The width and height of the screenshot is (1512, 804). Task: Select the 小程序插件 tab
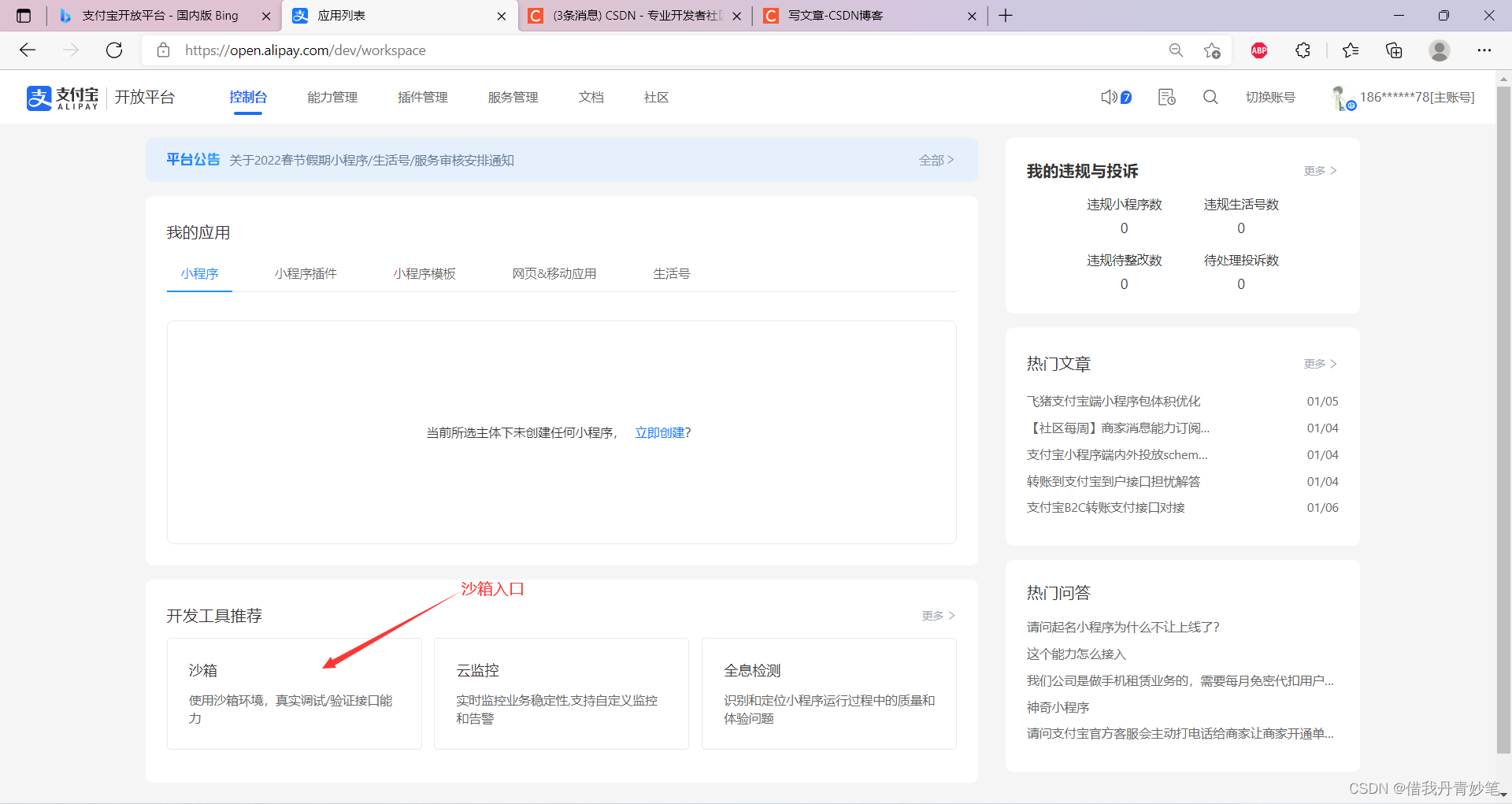(x=306, y=273)
